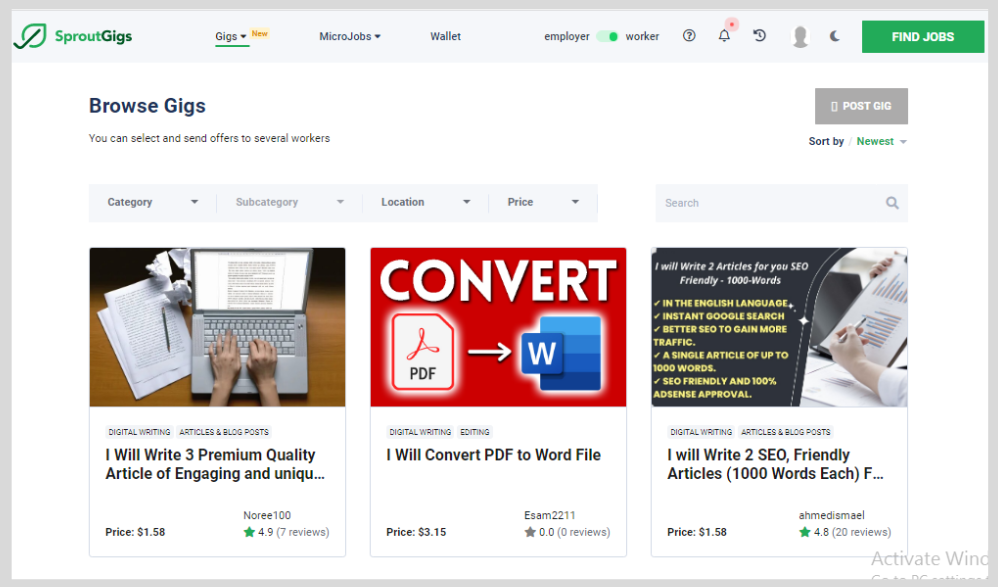
Task: Open the laptop typing gig thumbnail
Action: click(x=218, y=327)
